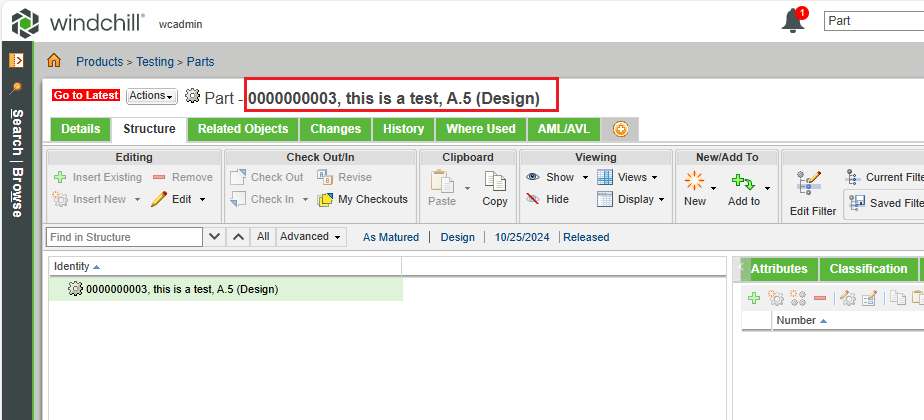Click the Paste clipboard icon

442,182
